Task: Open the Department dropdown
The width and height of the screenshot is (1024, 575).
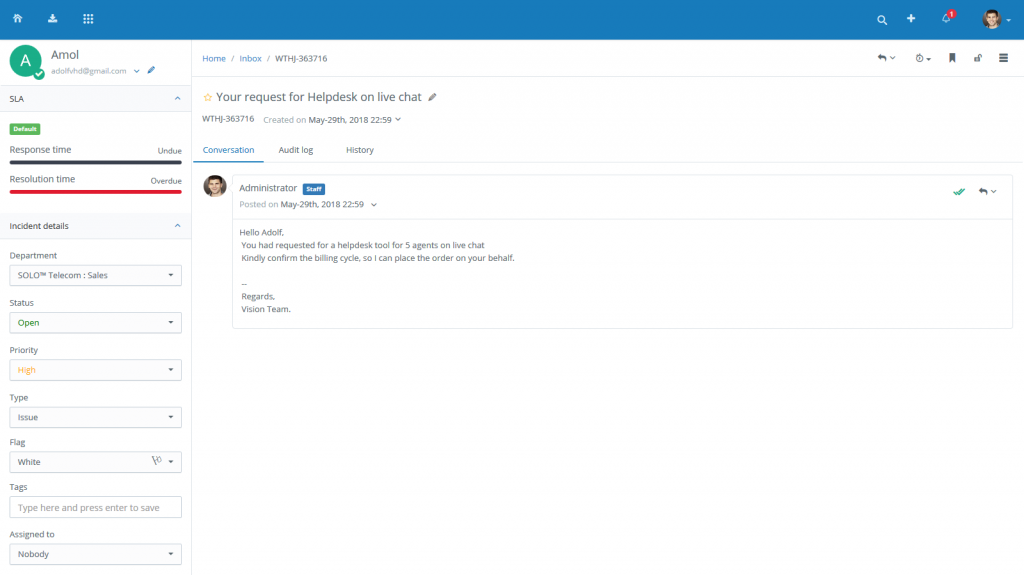Action: click(x=95, y=275)
